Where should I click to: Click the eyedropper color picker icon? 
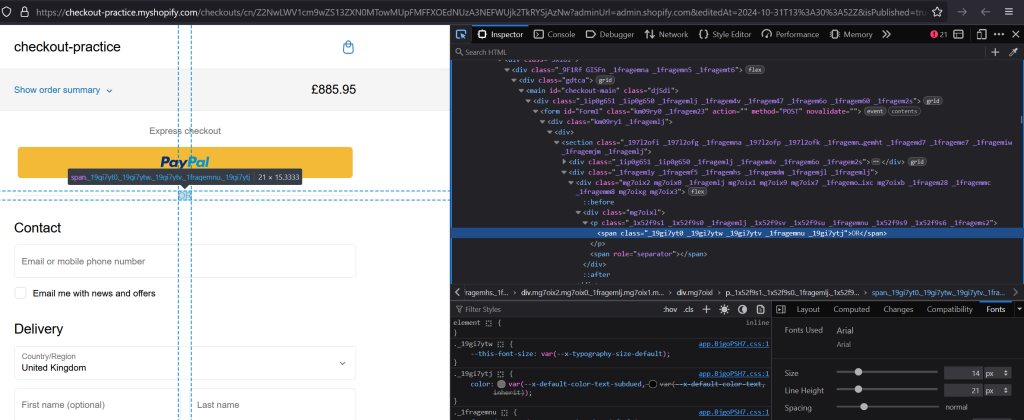tap(1013, 51)
